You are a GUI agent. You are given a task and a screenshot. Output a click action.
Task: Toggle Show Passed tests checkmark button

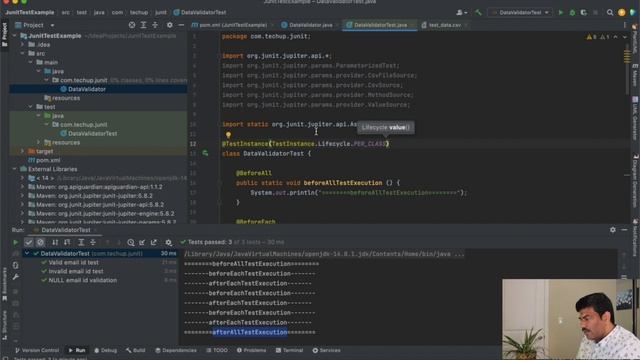tap(29, 242)
